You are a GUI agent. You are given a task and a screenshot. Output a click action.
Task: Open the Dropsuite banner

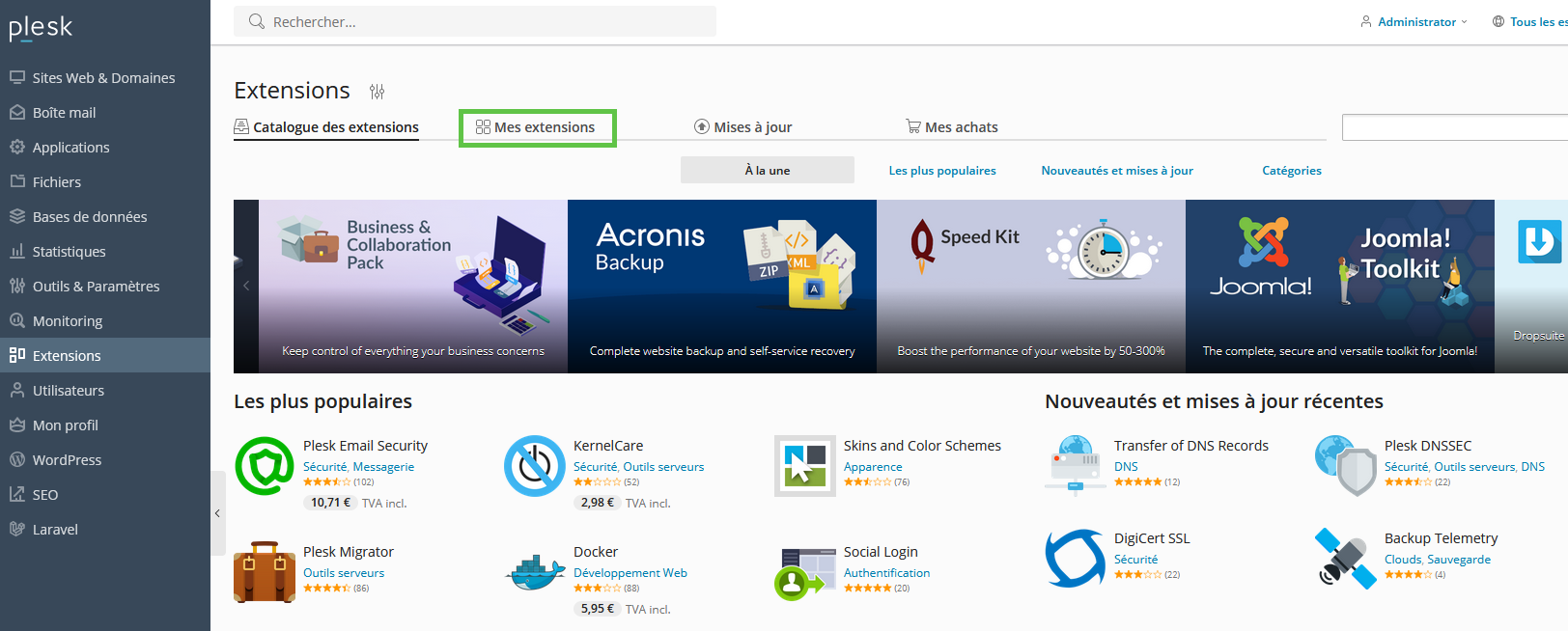1531,287
